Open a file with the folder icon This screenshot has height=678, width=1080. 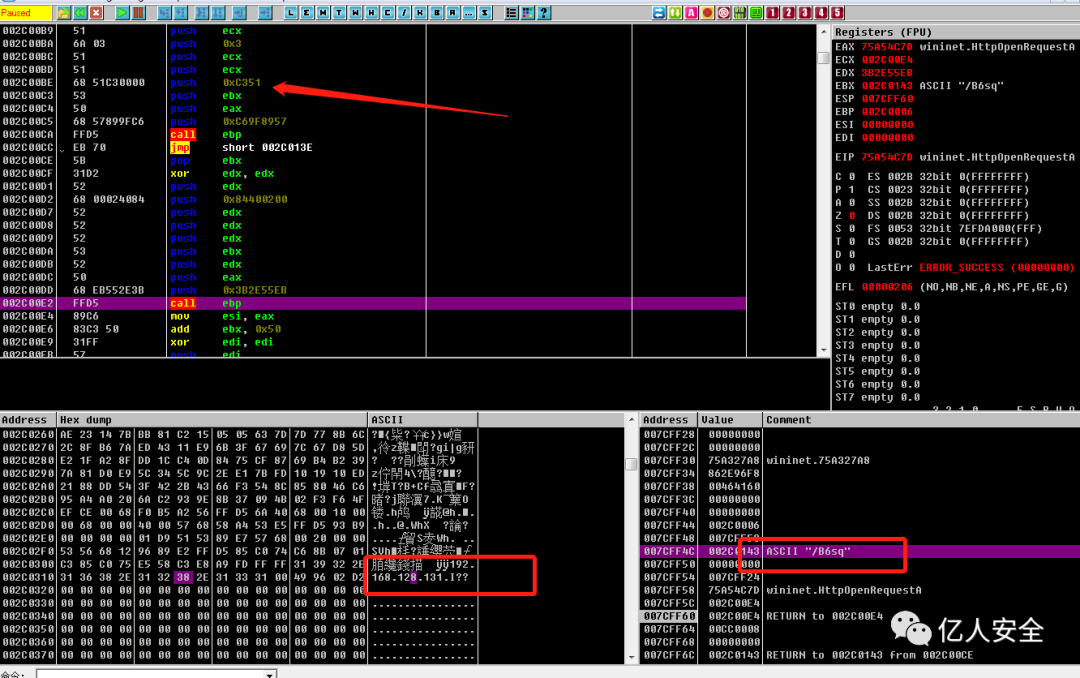[63, 12]
